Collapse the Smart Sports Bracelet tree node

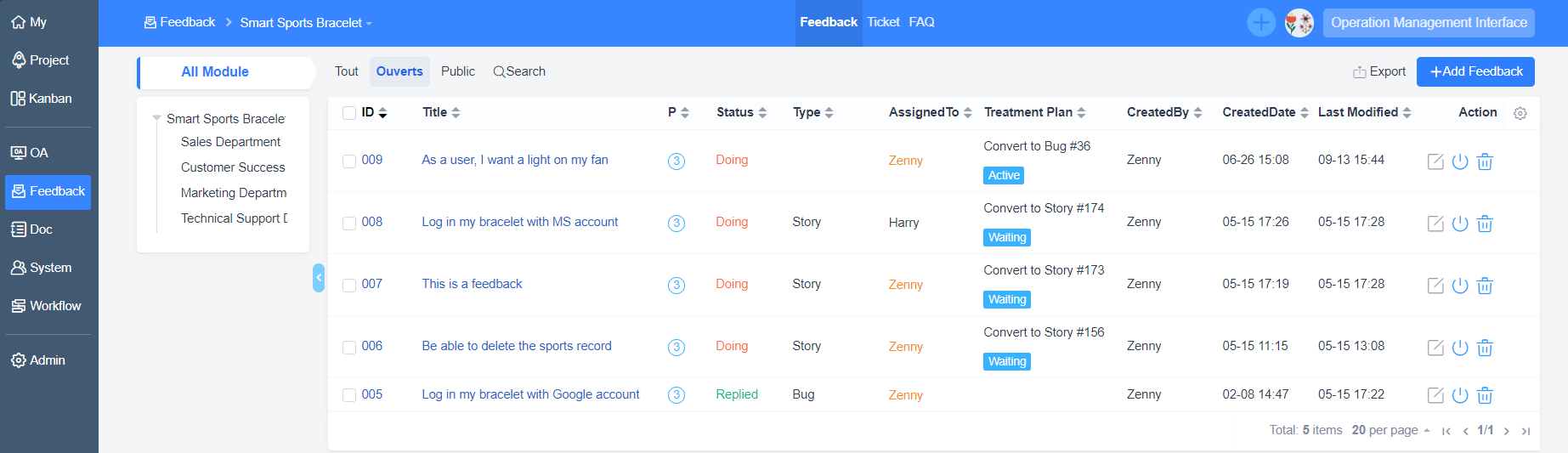pyautogui.click(x=156, y=118)
